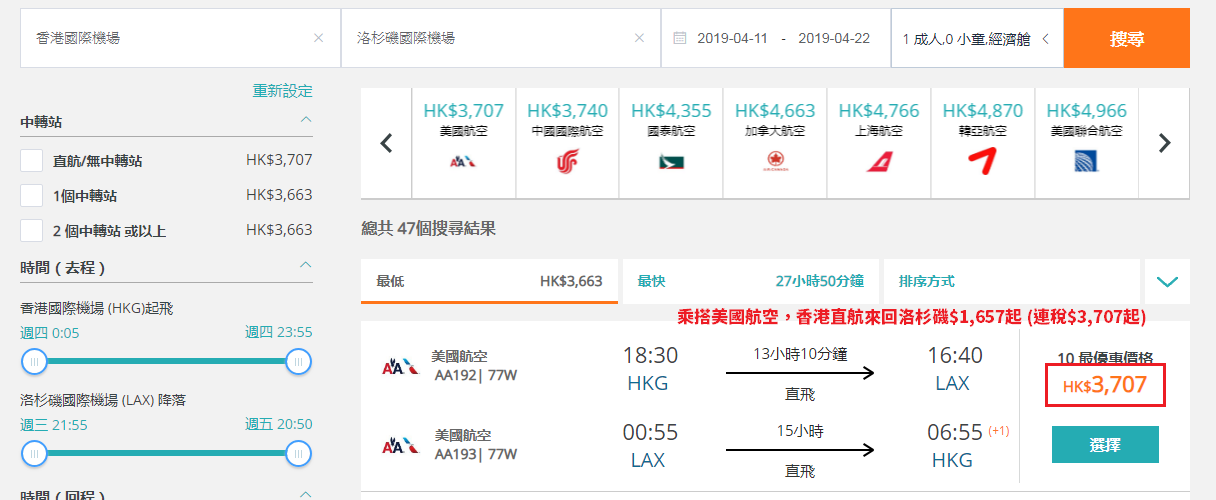Screen dimensions: 1216x500
Task: Select 美國航空 HK$3,707 airline card
Action: click(x=464, y=143)
